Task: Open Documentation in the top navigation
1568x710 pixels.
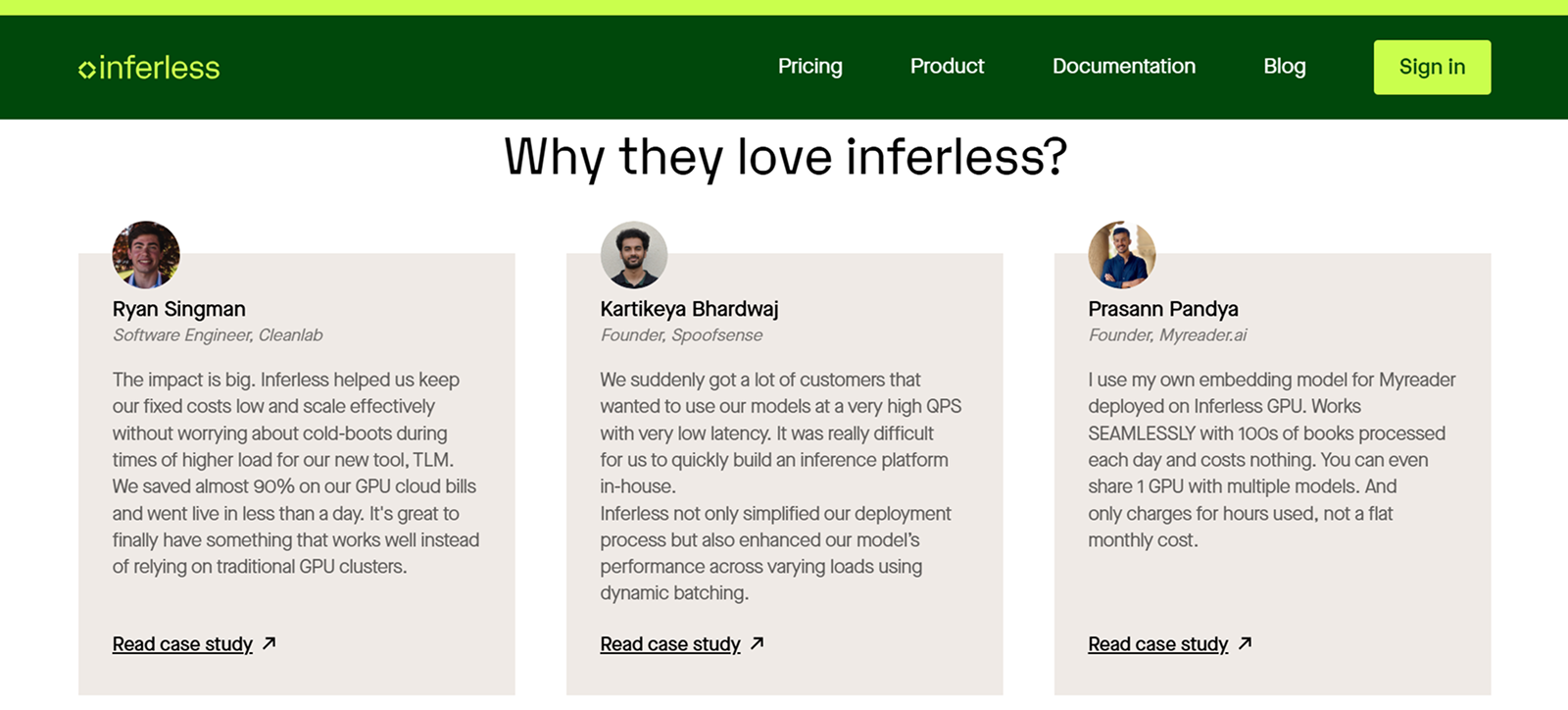Action: click(1124, 67)
